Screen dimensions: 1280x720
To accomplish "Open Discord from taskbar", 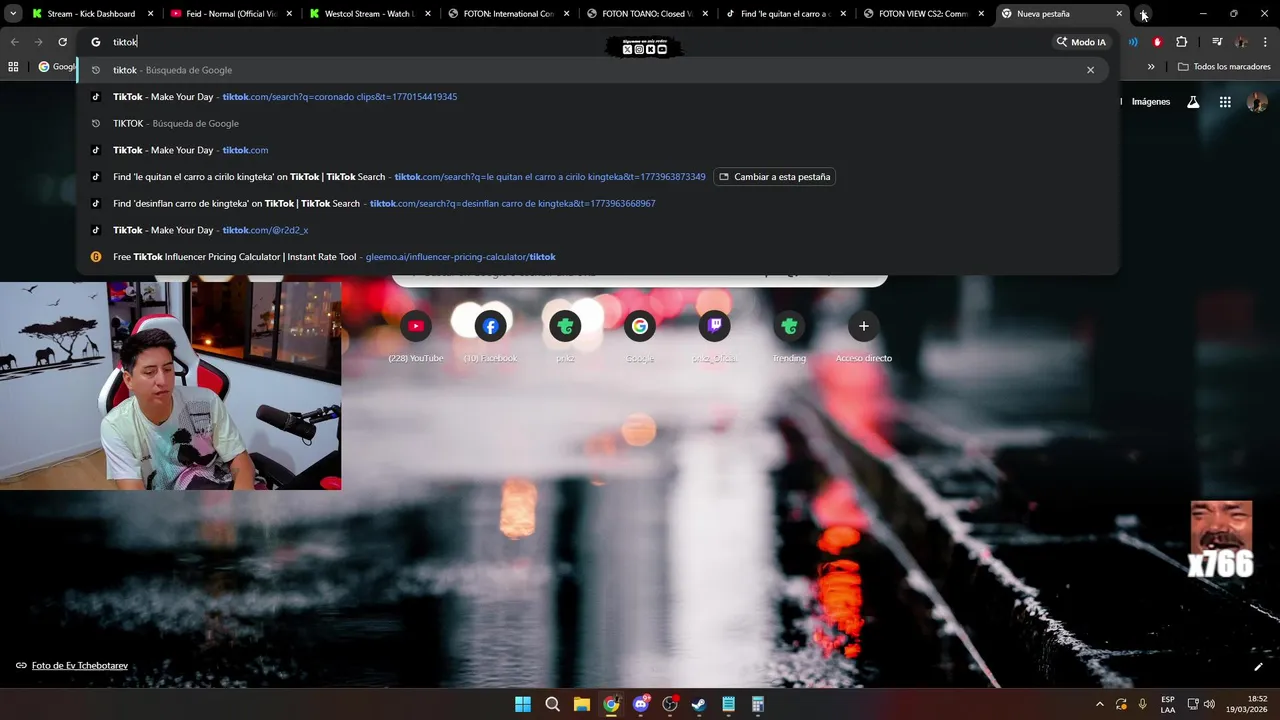I will pyautogui.click(x=641, y=704).
